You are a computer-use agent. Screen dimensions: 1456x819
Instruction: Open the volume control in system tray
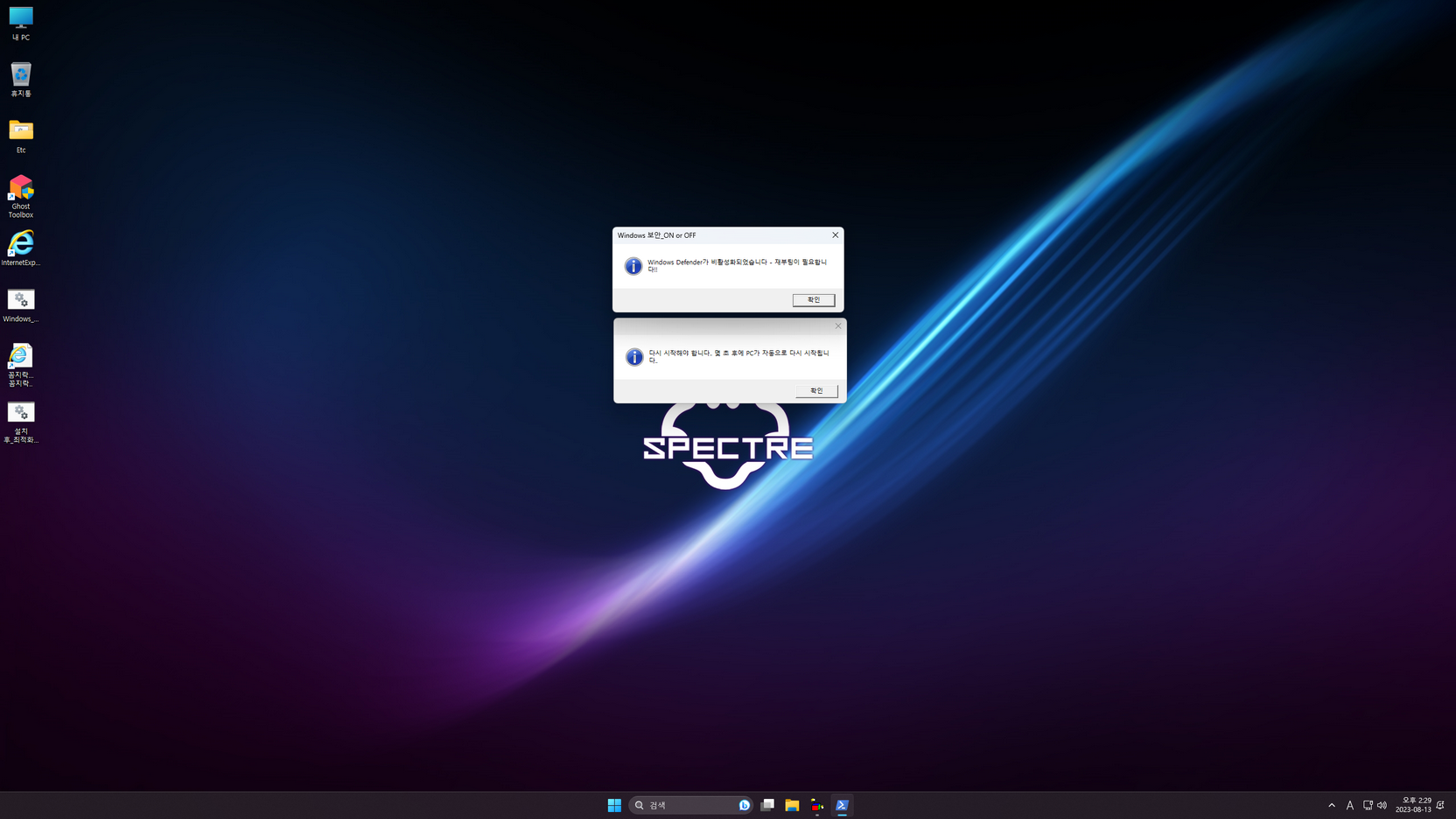pos(1382,805)
